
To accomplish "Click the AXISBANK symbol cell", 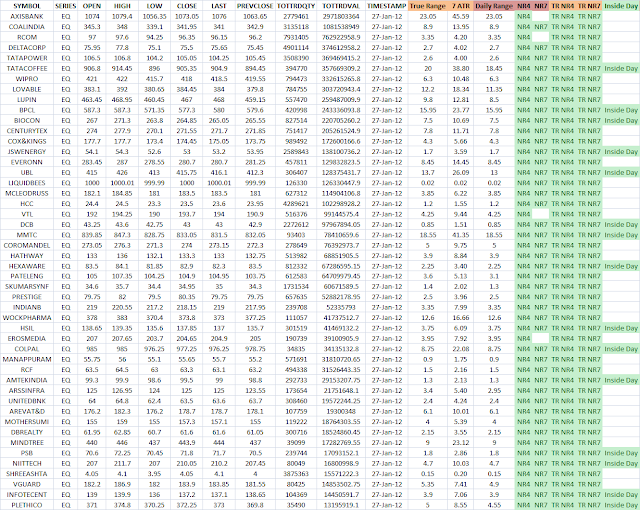I will click(x=27, y=16).
